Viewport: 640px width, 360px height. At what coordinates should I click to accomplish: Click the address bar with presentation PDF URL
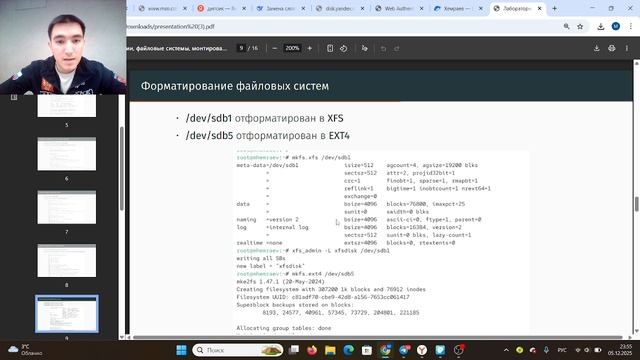(343, 27)
